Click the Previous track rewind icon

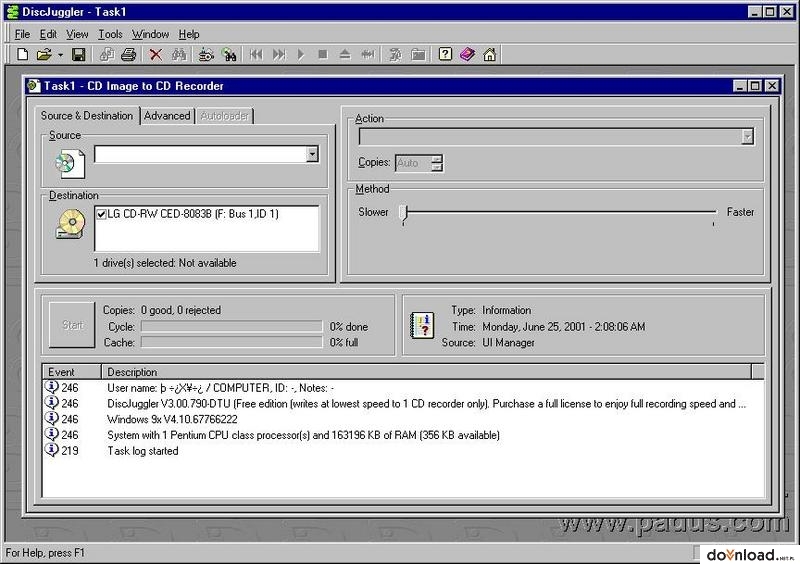point(256,54)
